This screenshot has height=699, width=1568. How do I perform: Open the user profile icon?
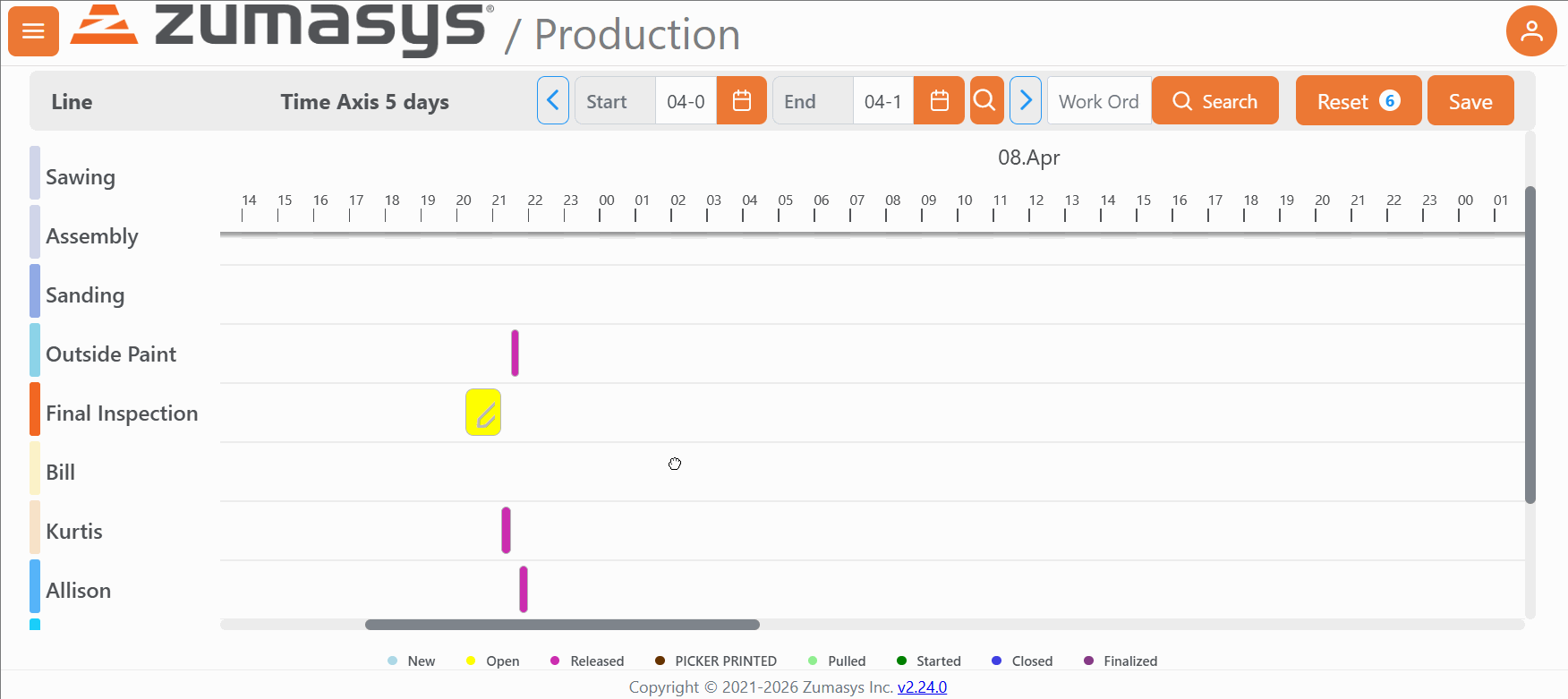coord(1531,31)
